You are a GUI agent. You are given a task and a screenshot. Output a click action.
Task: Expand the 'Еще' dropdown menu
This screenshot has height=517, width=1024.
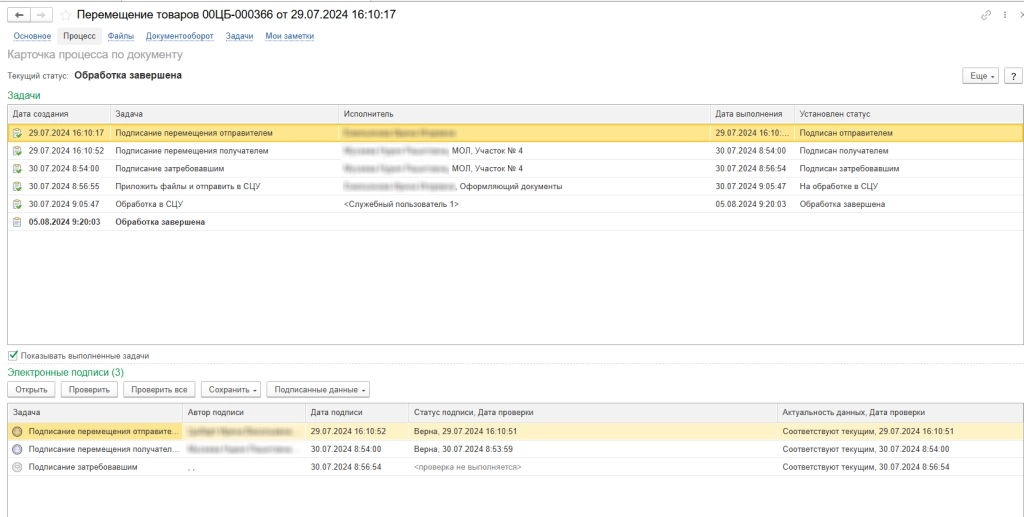click(x=979, y=76)
